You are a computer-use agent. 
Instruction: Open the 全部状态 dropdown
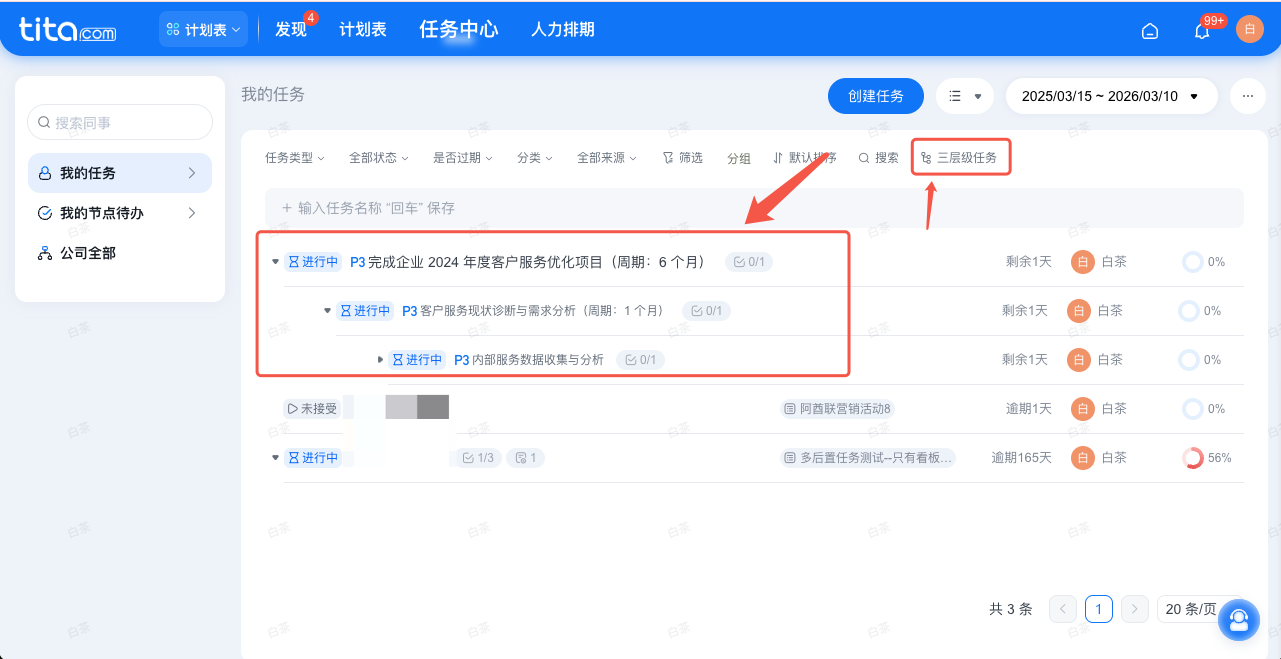(x=379, y=157)
